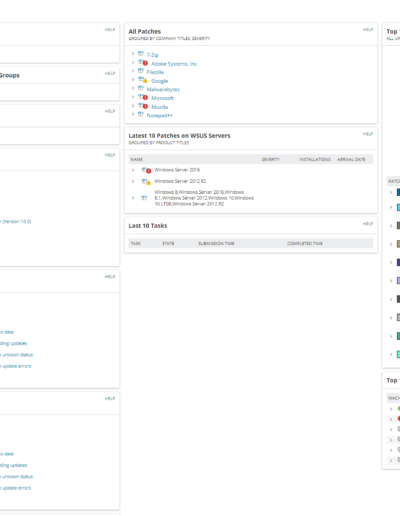Expand row beside the green status dot
The height and width of the screenshot is (516, 400).
391,409
